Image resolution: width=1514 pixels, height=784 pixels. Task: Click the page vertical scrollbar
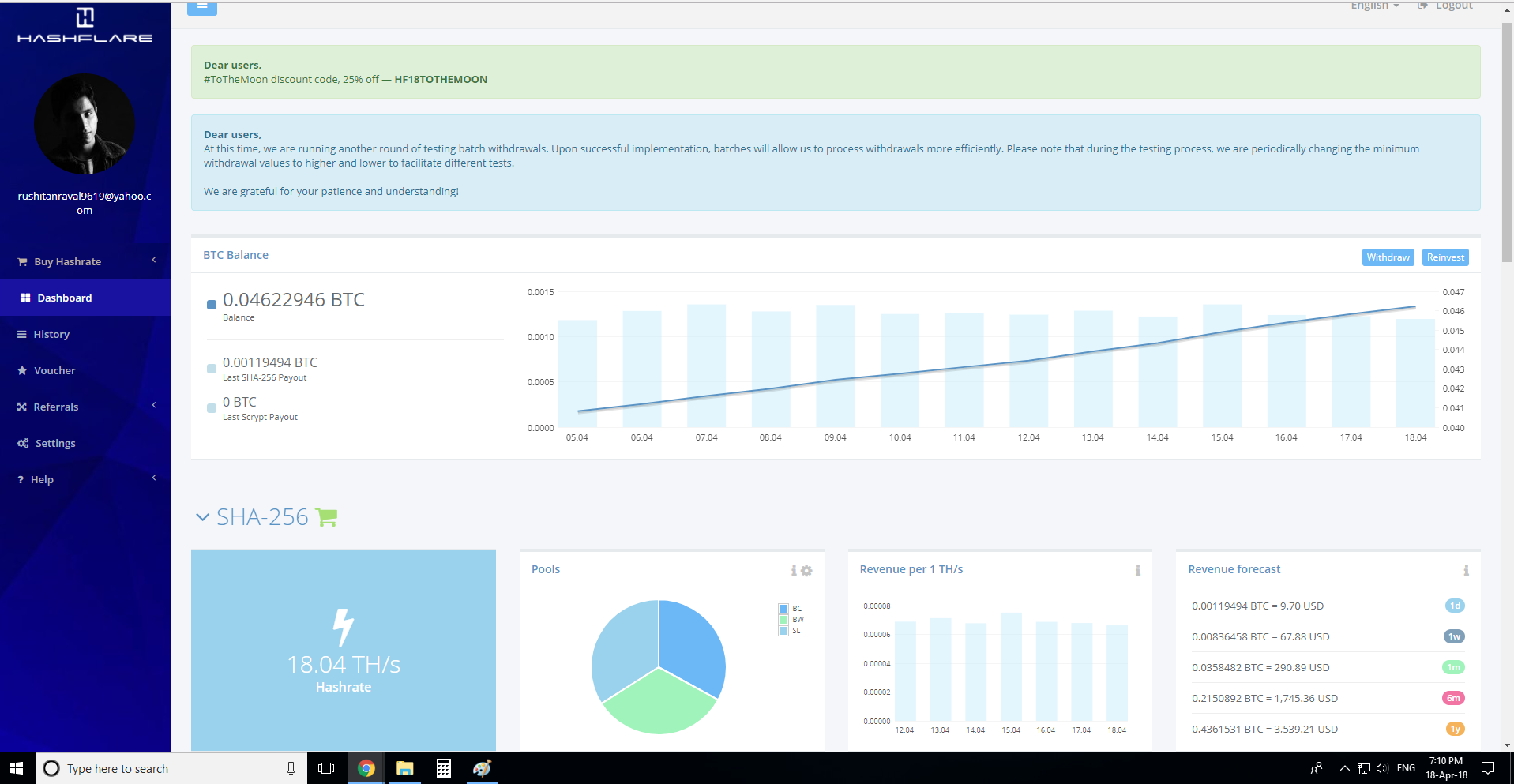click(1507, 144)
